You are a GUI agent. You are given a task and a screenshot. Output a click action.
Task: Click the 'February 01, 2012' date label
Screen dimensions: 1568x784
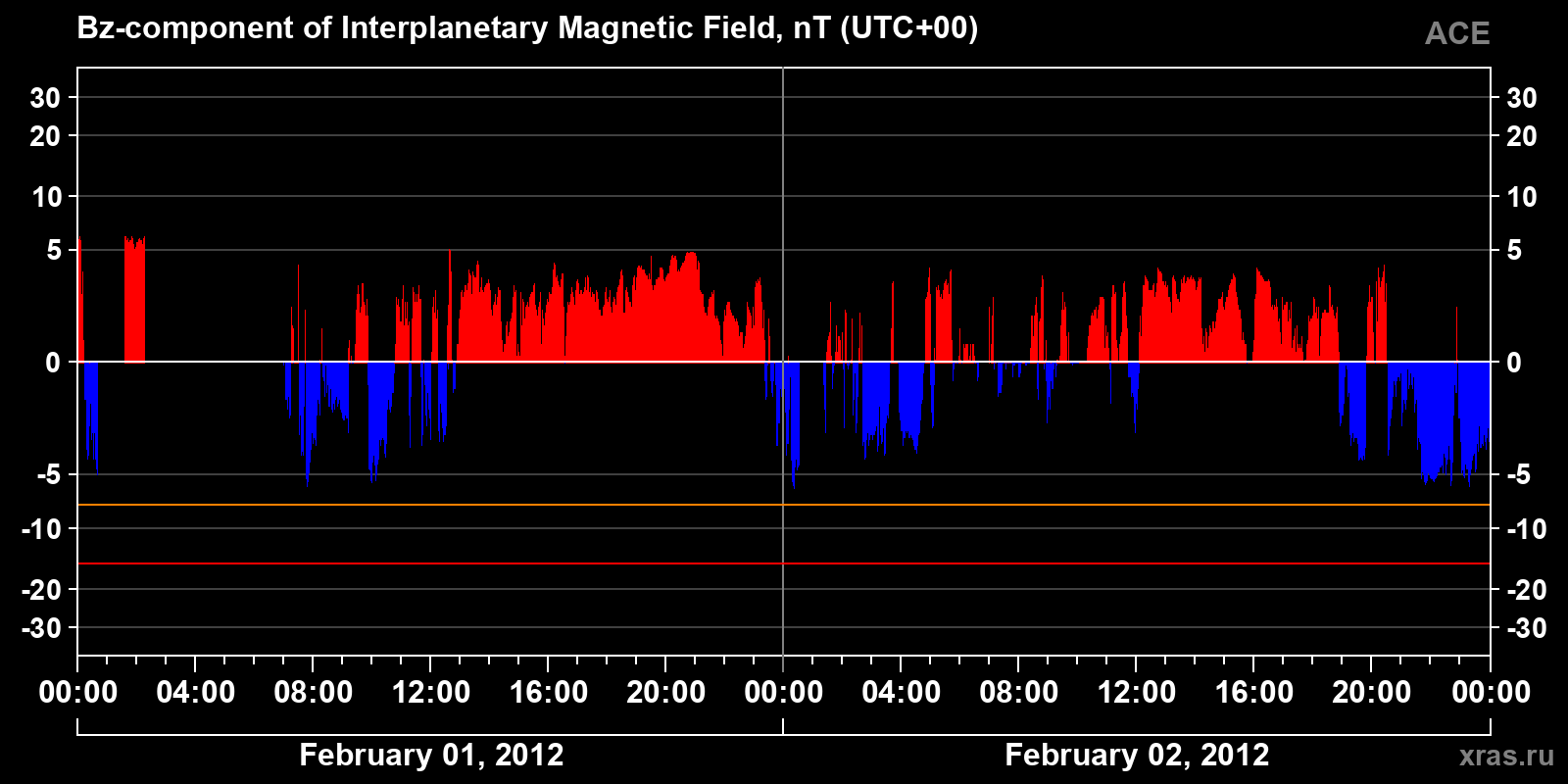(431, 755)
